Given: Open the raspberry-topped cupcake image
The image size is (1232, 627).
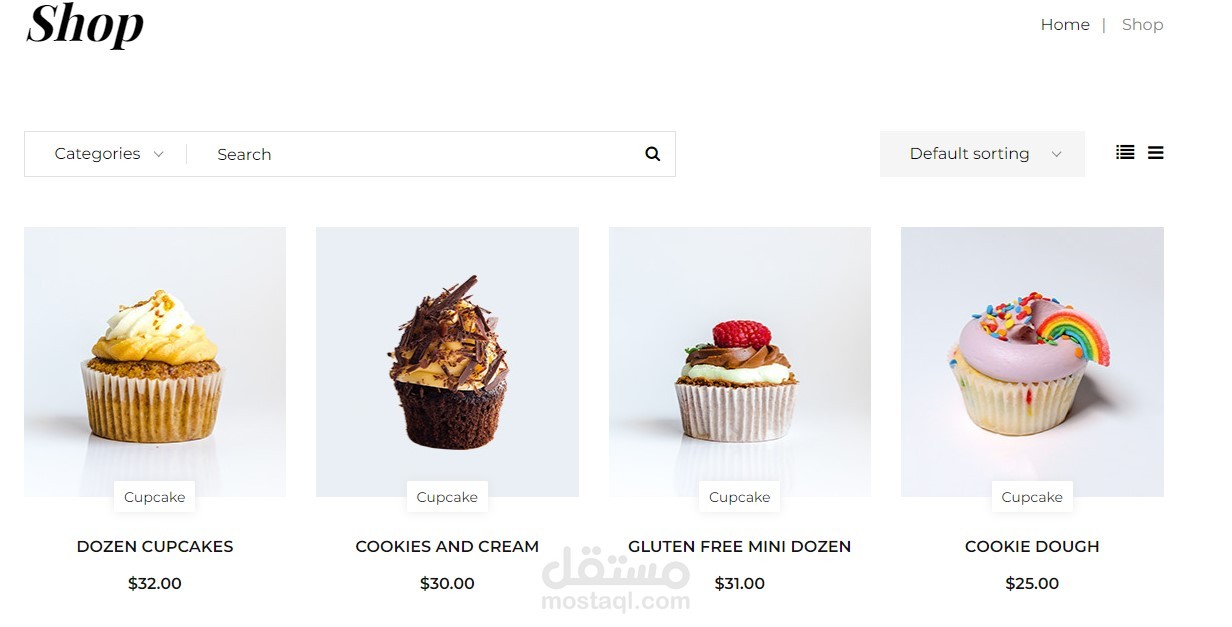Looking at the screenshot, I should (740, 362).
